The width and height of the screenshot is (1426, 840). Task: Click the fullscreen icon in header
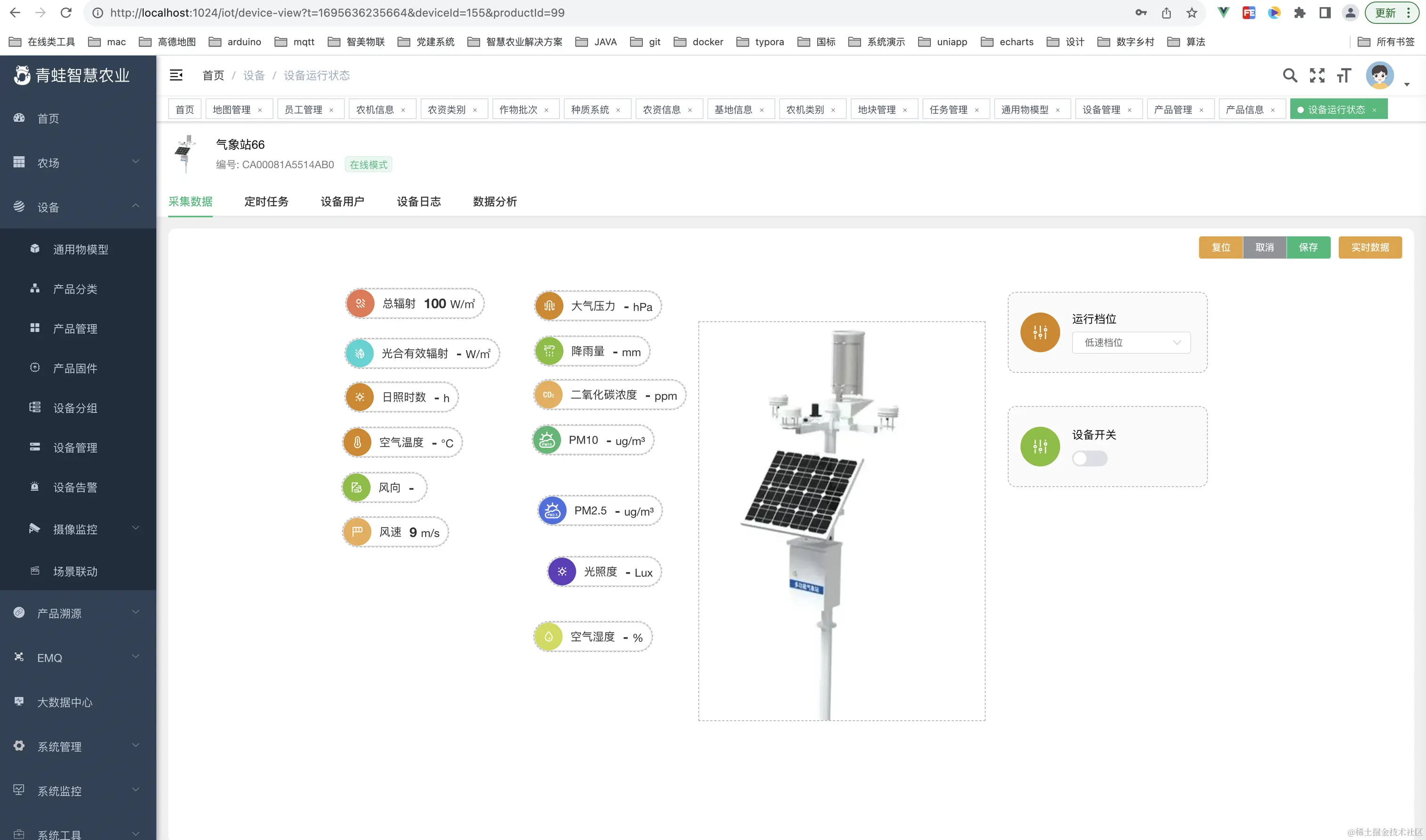(1318, 75)
